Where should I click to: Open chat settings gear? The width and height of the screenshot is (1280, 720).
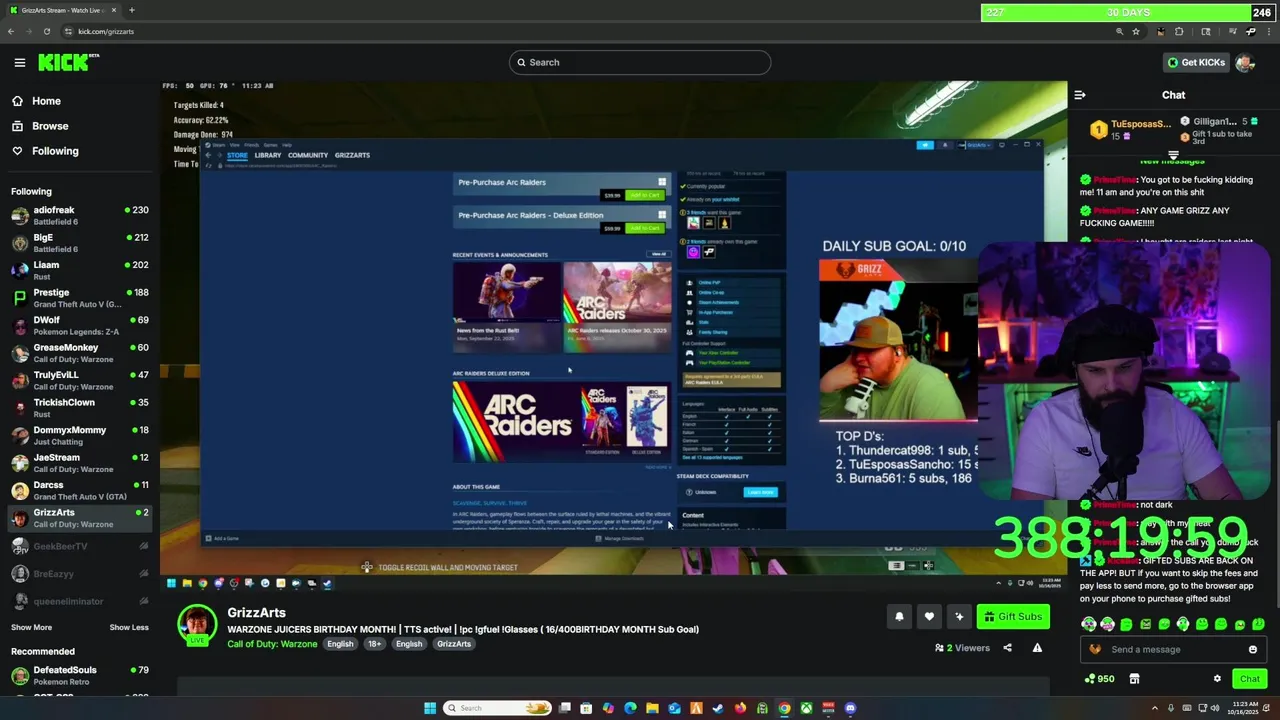click(1217, 679)
